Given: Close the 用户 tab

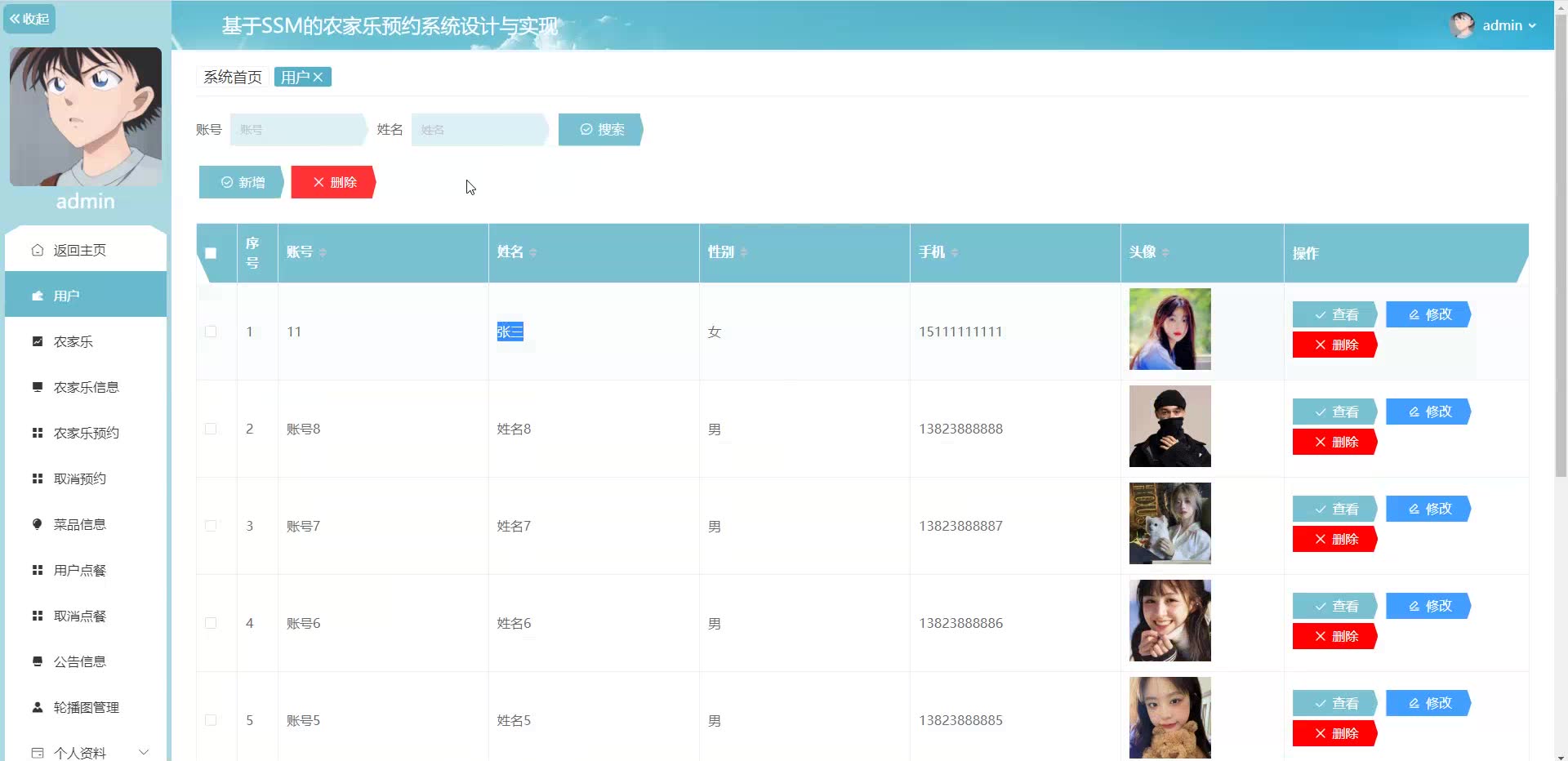Looking at the screenshot, I should click(319, 77).
